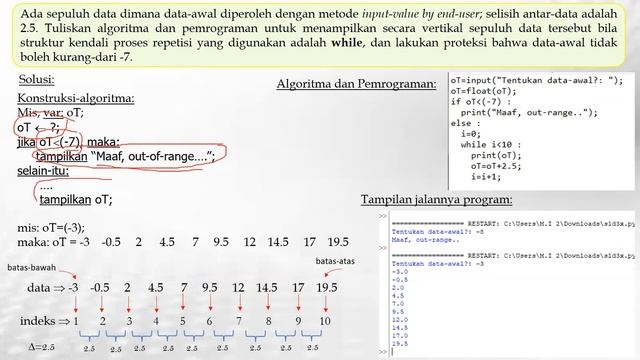
Task: Select the code line "print(oT);"
Action: 496,156
